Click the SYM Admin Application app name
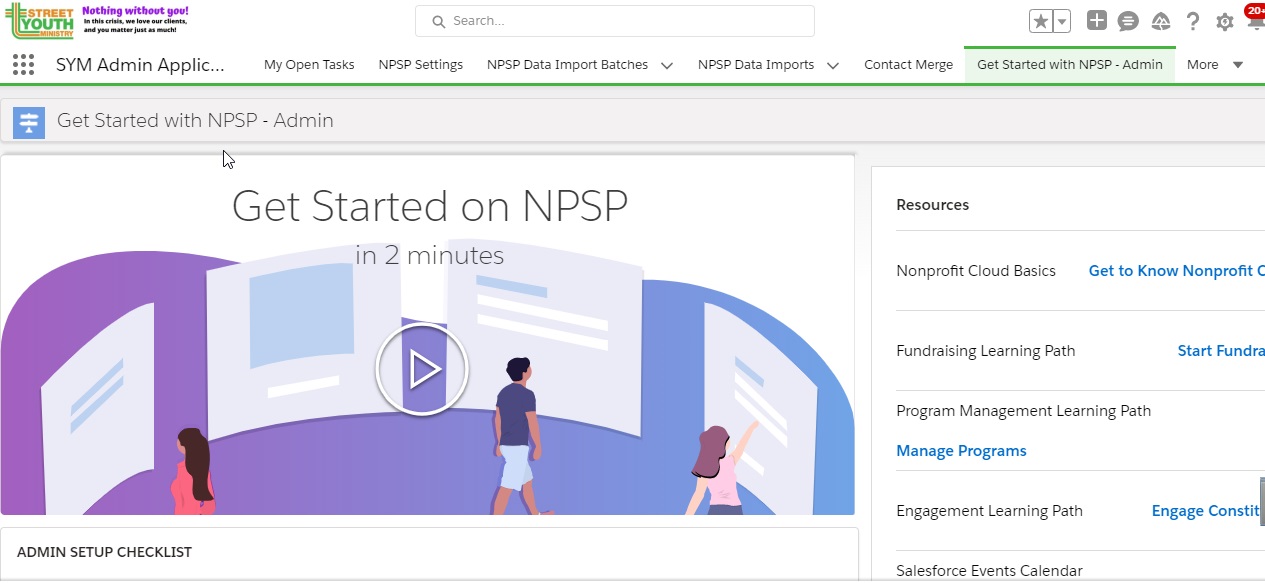1265x583 pixels. [x=140, y=65]
